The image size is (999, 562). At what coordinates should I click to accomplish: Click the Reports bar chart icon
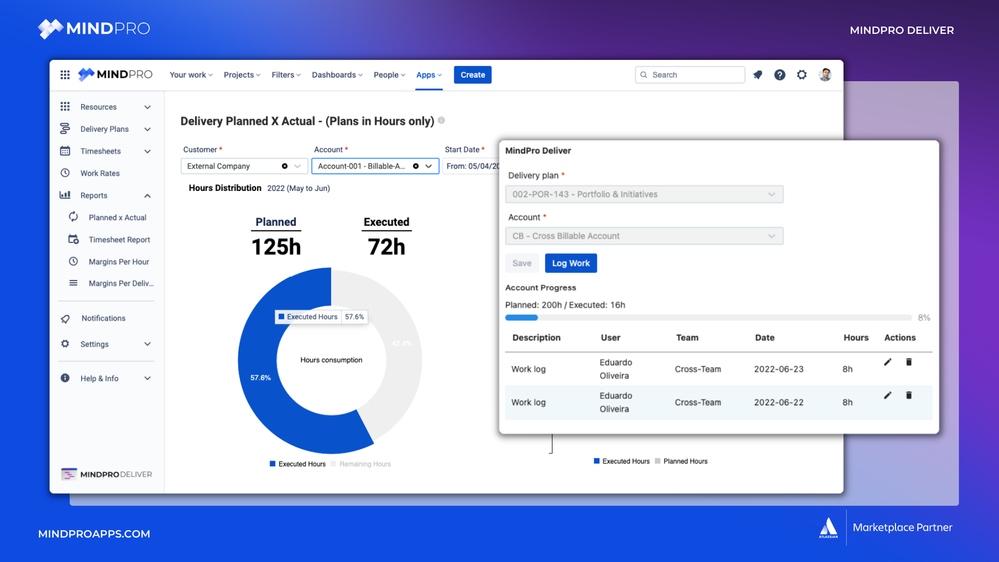[65, 195]
